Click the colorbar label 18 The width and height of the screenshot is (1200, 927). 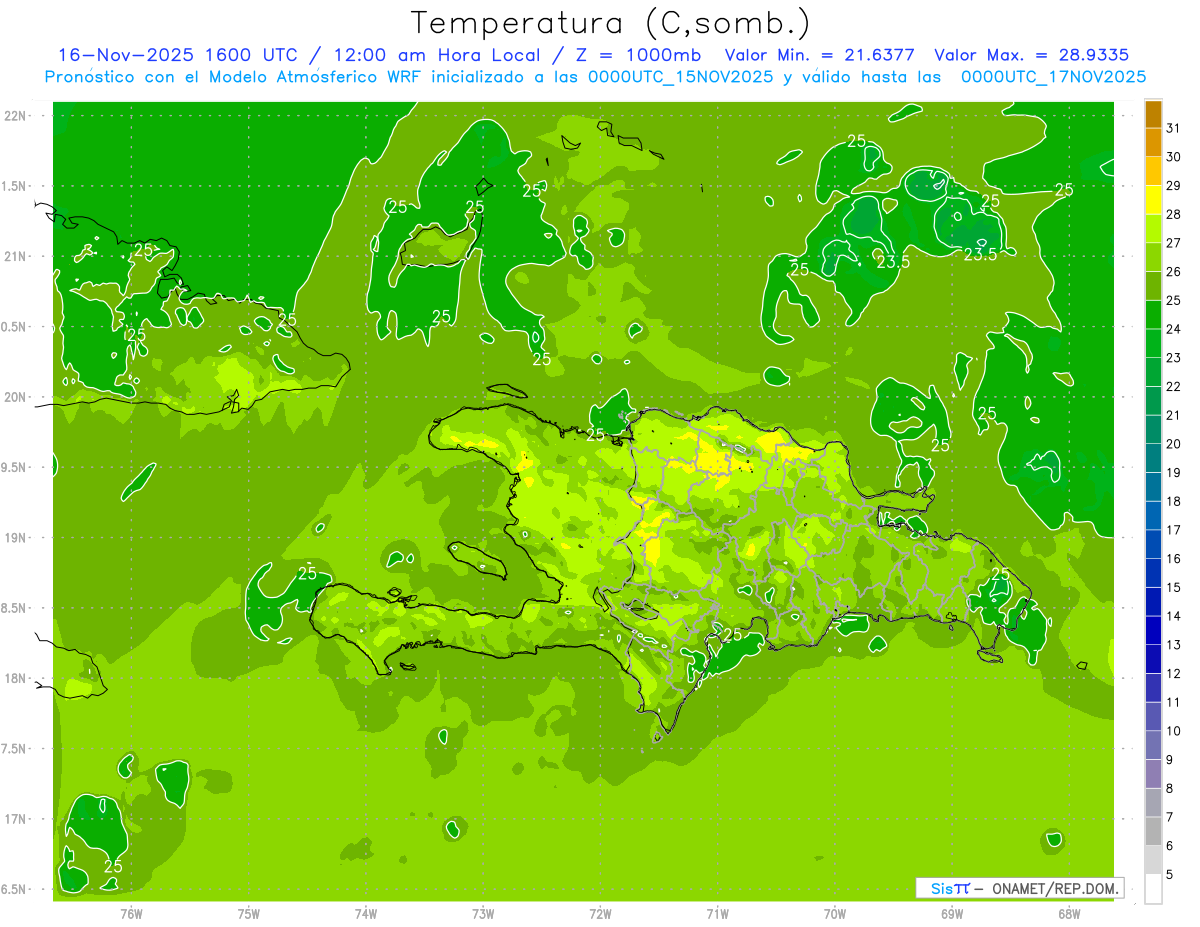click(x=1174, y=501)
